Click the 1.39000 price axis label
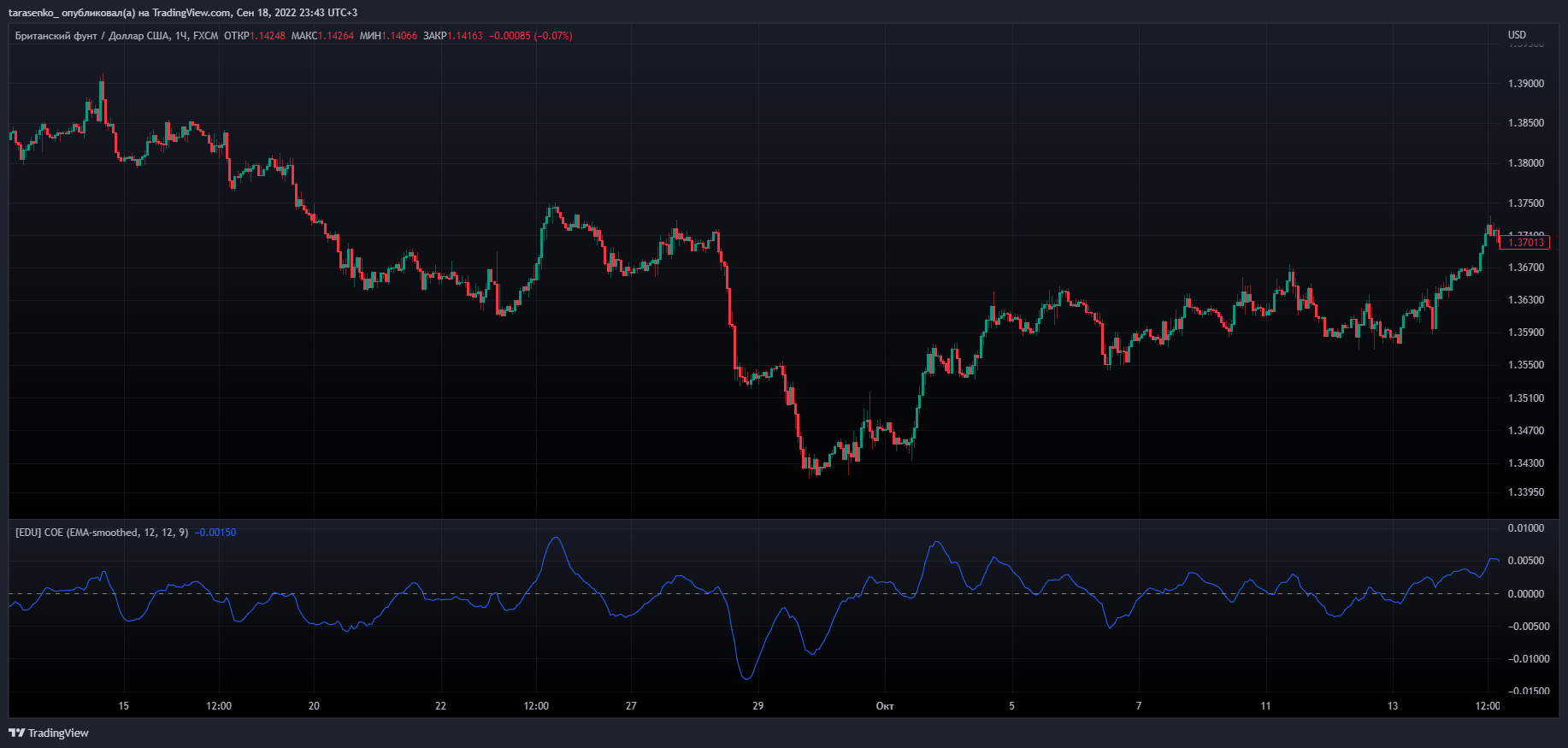 [1526, 84]
